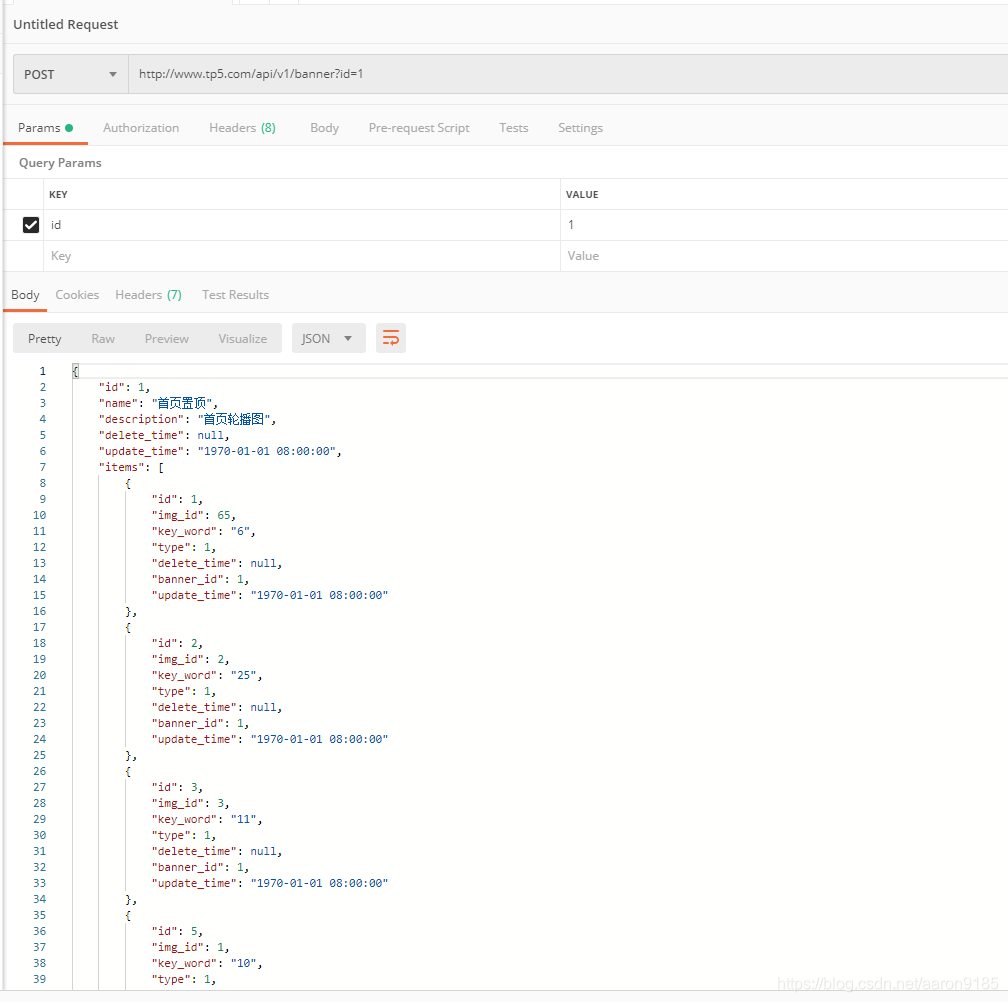Select the Tests tab
Image resolution: width=1008 pixels, height=1002 pixels.
coord(514,128)
